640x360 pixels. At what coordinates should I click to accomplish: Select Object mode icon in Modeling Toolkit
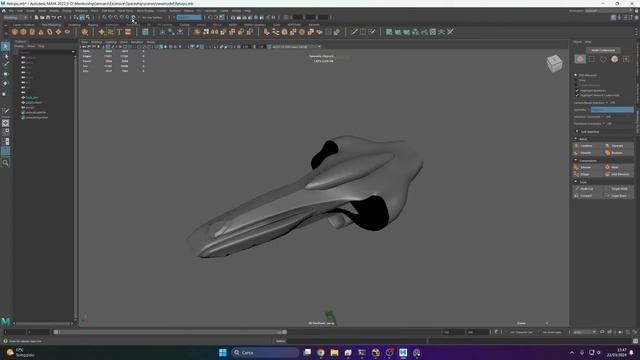click(580, 59)
